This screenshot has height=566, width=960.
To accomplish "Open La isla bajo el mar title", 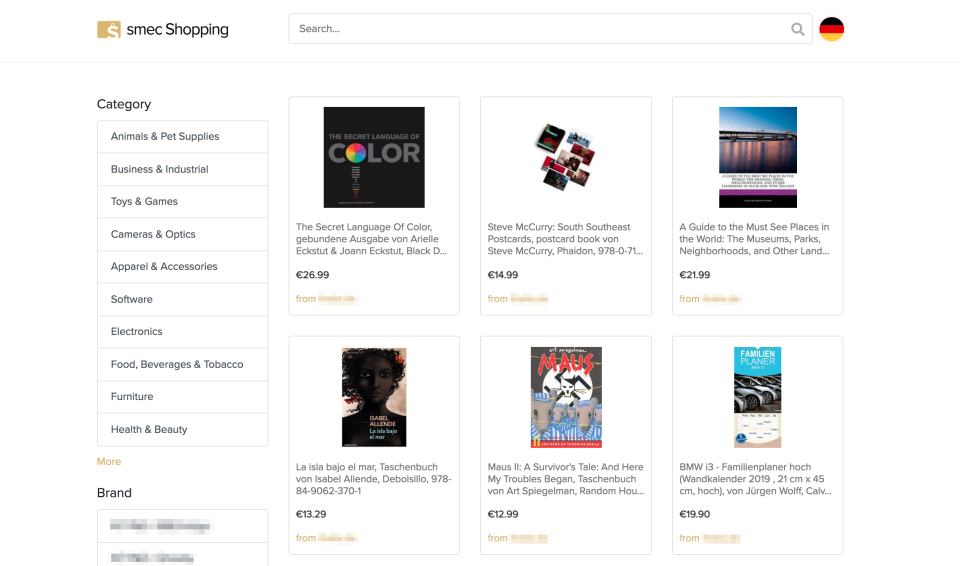I will coord(373,479).
